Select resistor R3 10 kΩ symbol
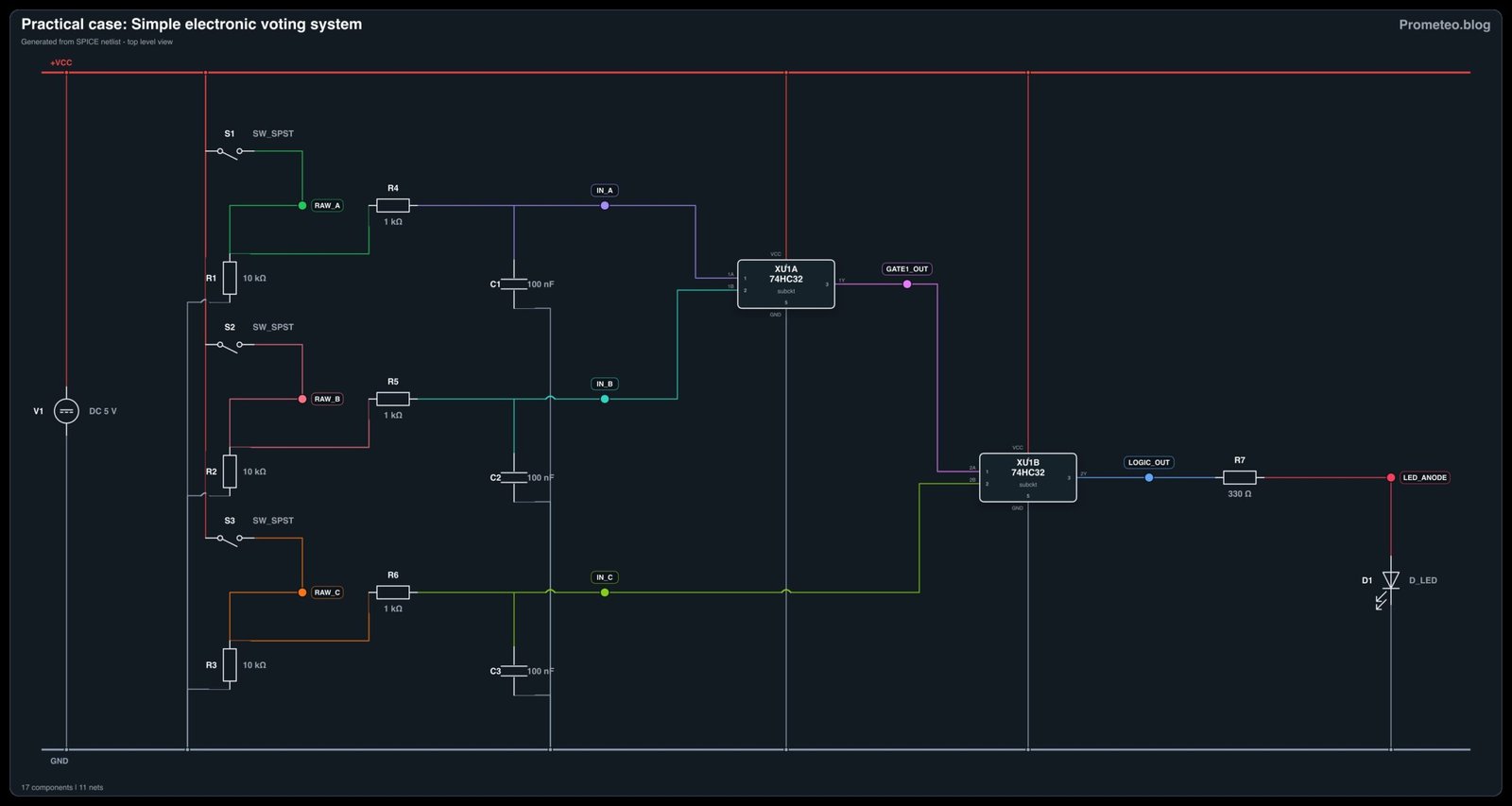Viewport: 1512px width, 806px height. [230, 665]
